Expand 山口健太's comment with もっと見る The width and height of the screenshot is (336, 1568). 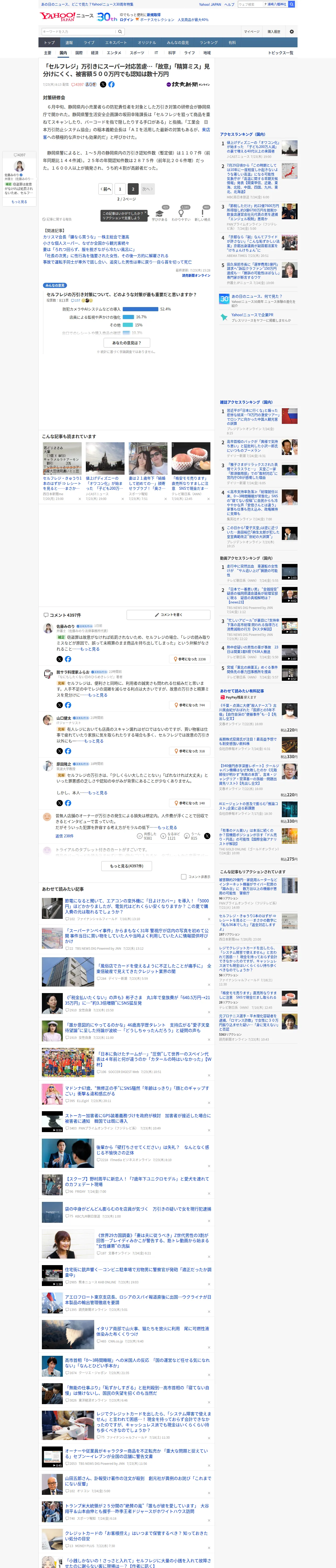tap(94, 741)
